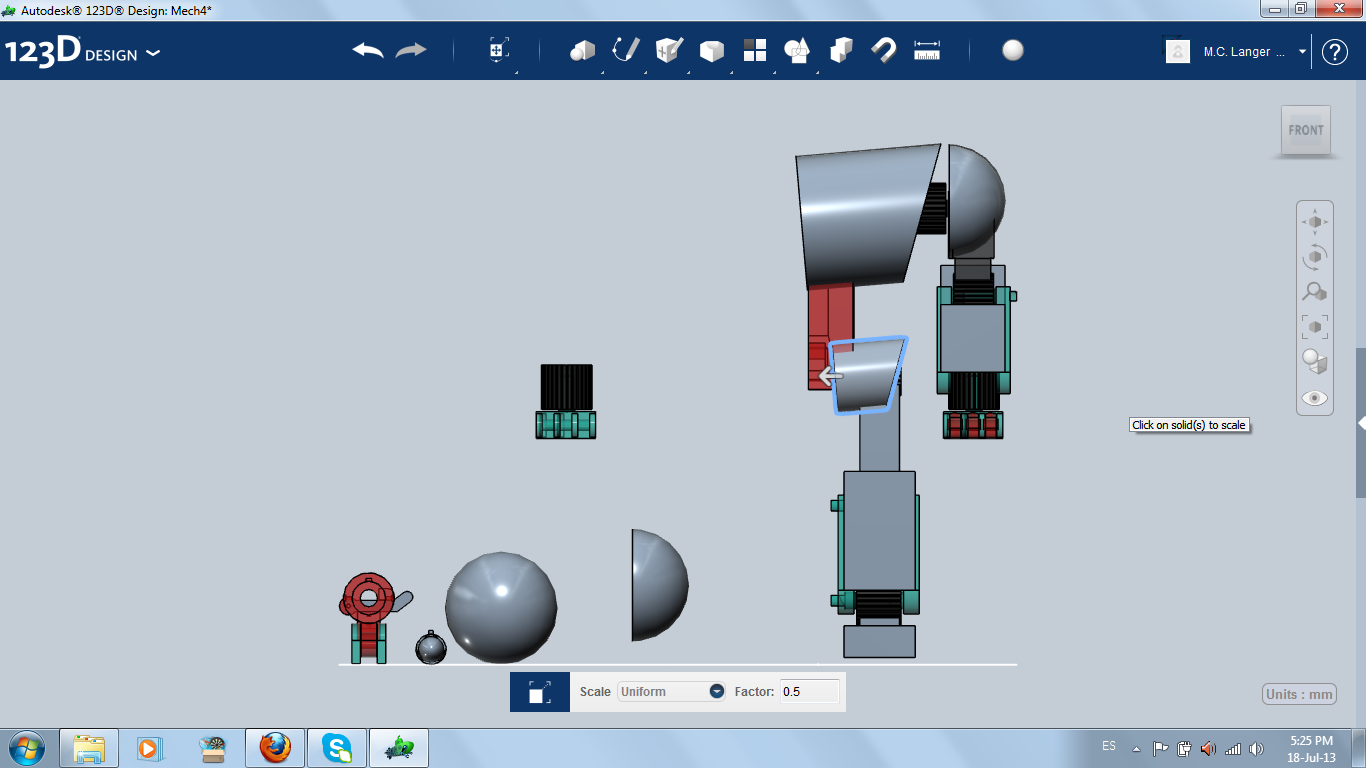Click the Fit to view tool

tap(1315, 327)
